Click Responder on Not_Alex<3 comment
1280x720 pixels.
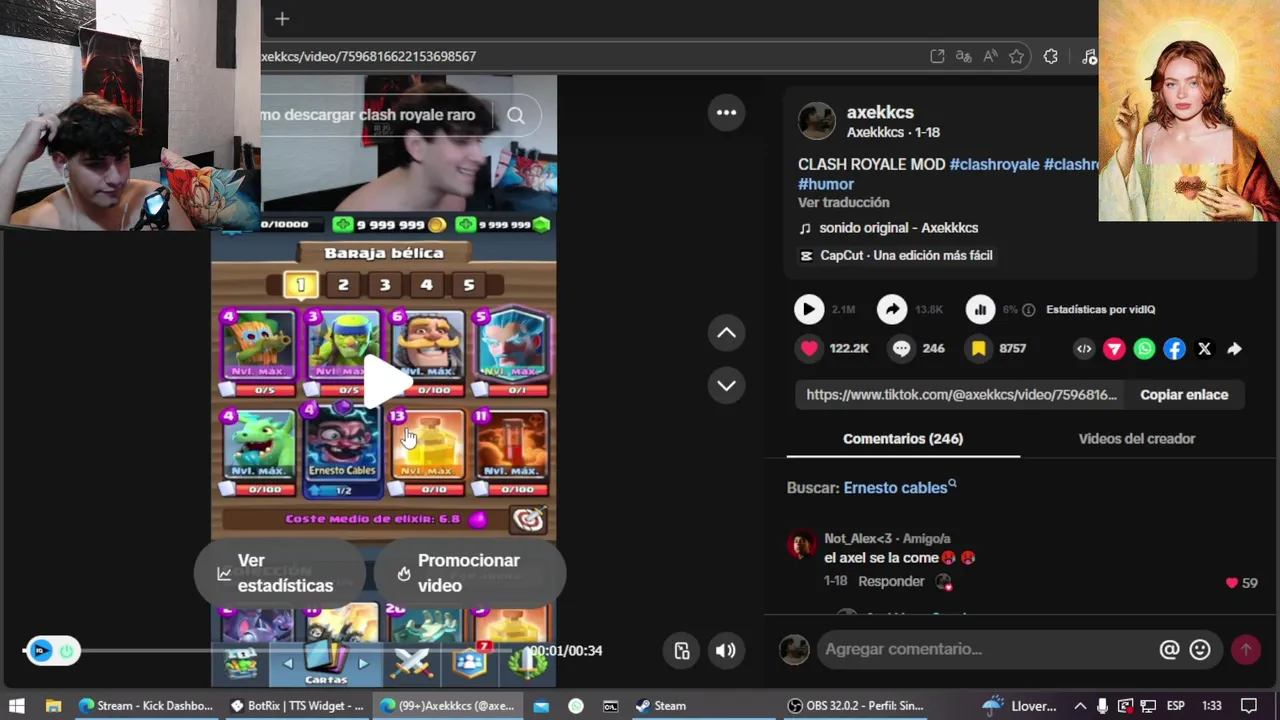[891, 582]
